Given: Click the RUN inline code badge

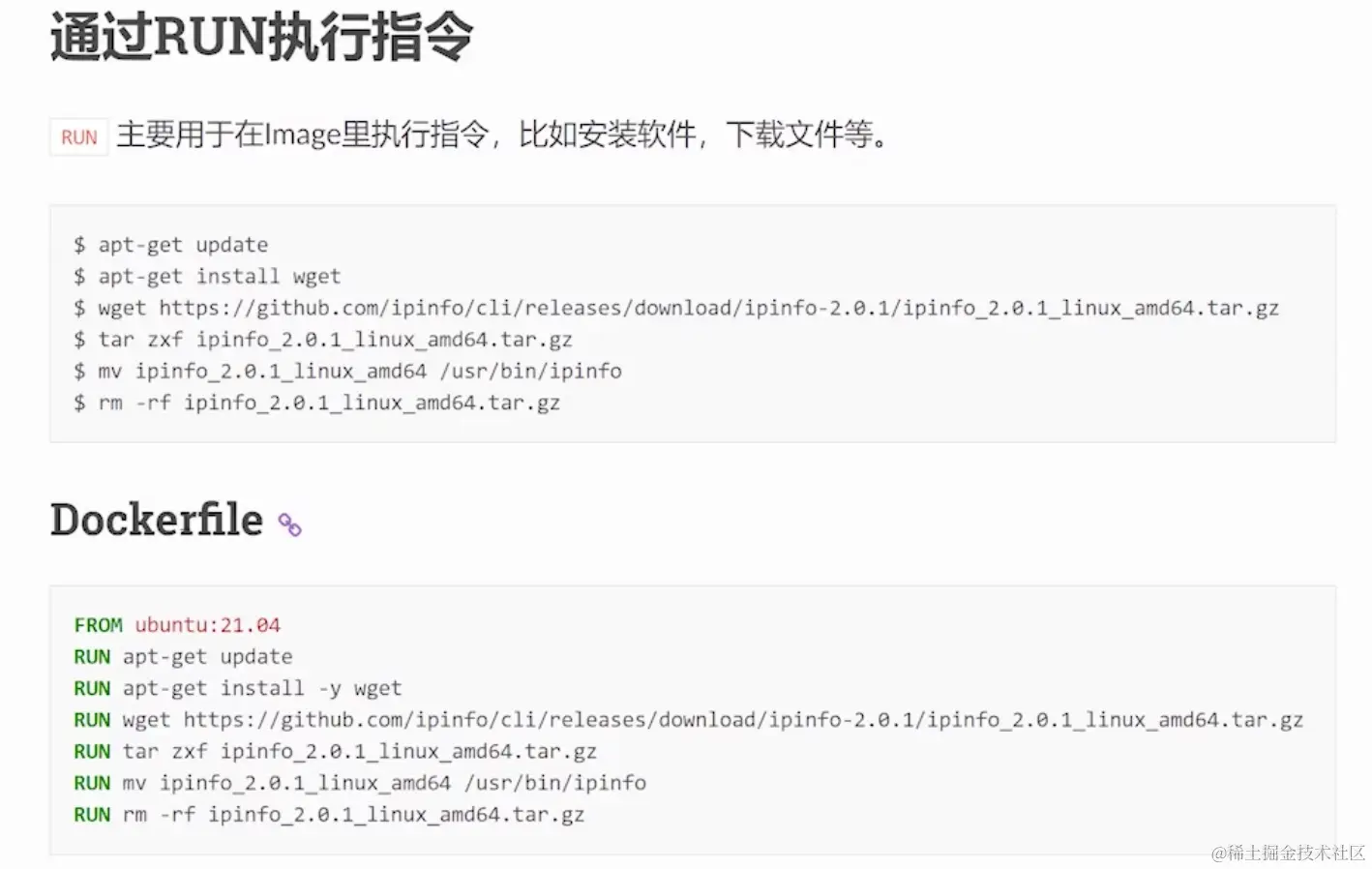Looking at the screenshot, I should 79,137.
